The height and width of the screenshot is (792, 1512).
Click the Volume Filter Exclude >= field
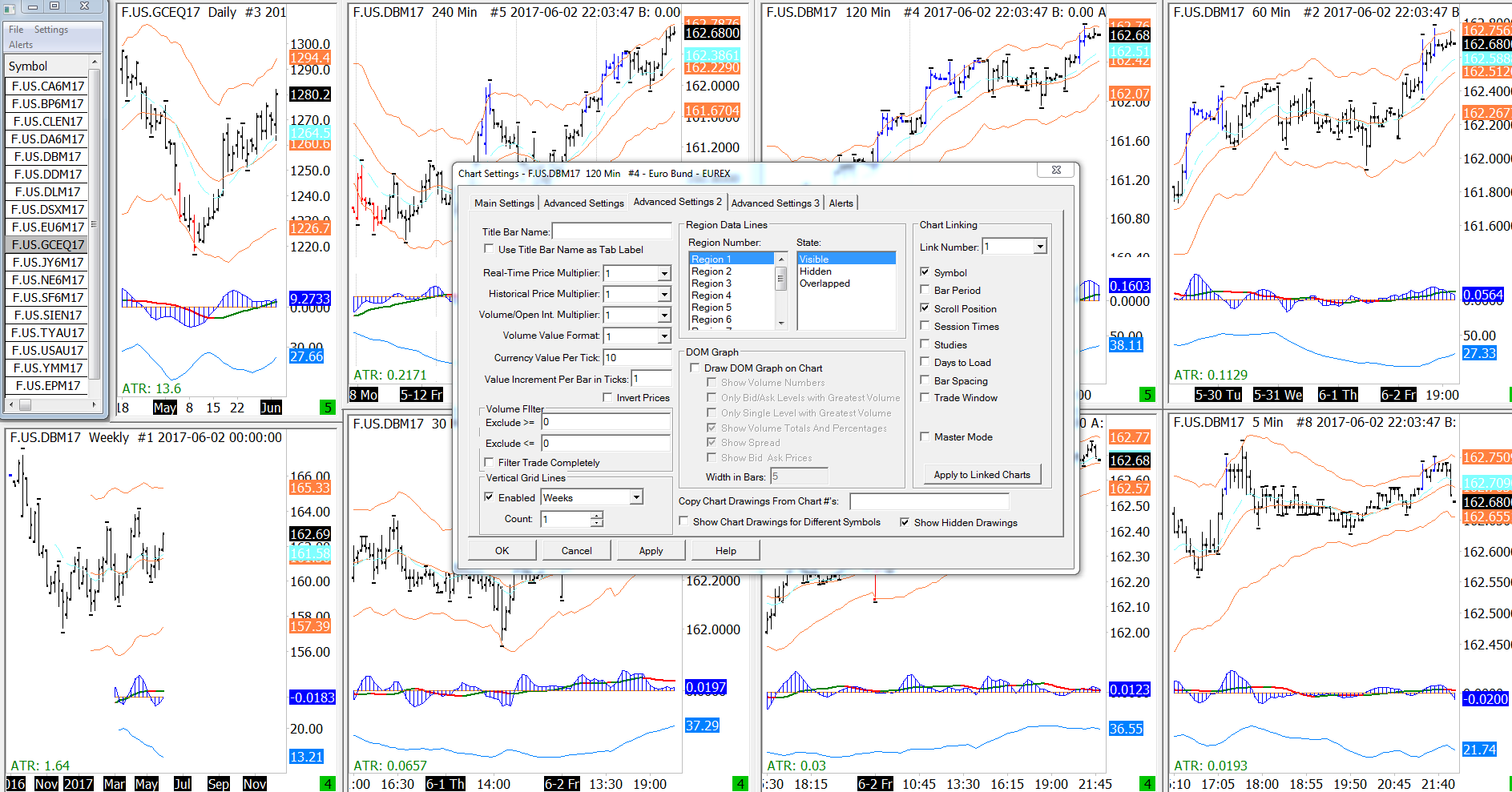coord(605,422)
